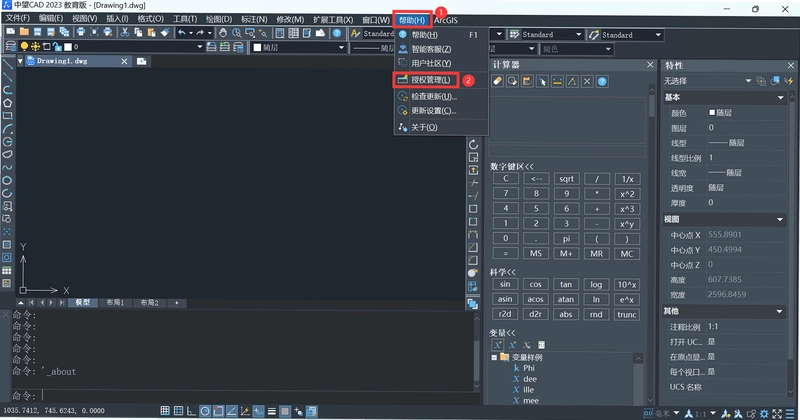Click white color swatch in layer dropdown
This screenshot has width=800, height=420.
pyautogui.click(x=68, y=47)
